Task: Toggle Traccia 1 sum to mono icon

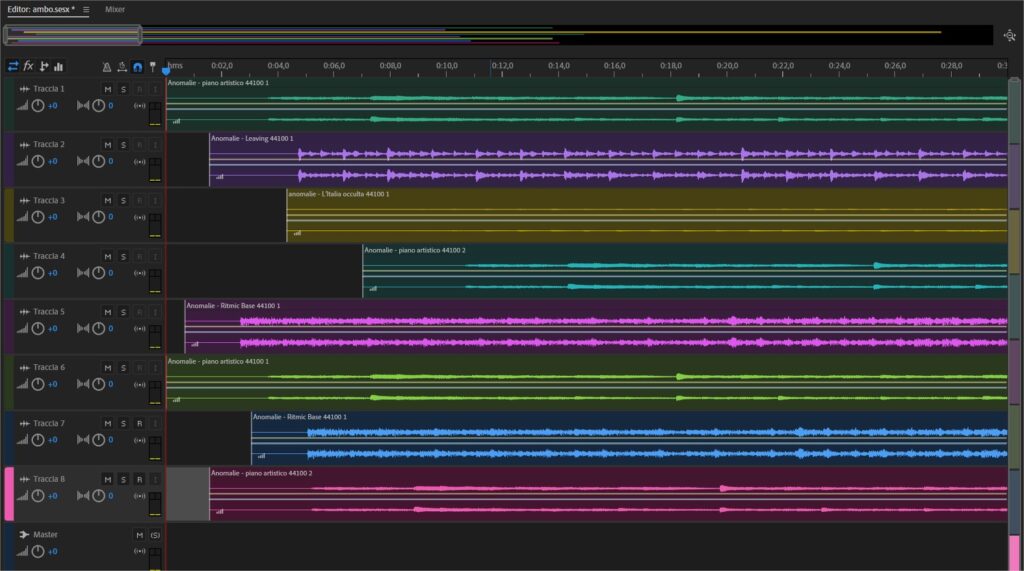Action: tap(139, 106)
